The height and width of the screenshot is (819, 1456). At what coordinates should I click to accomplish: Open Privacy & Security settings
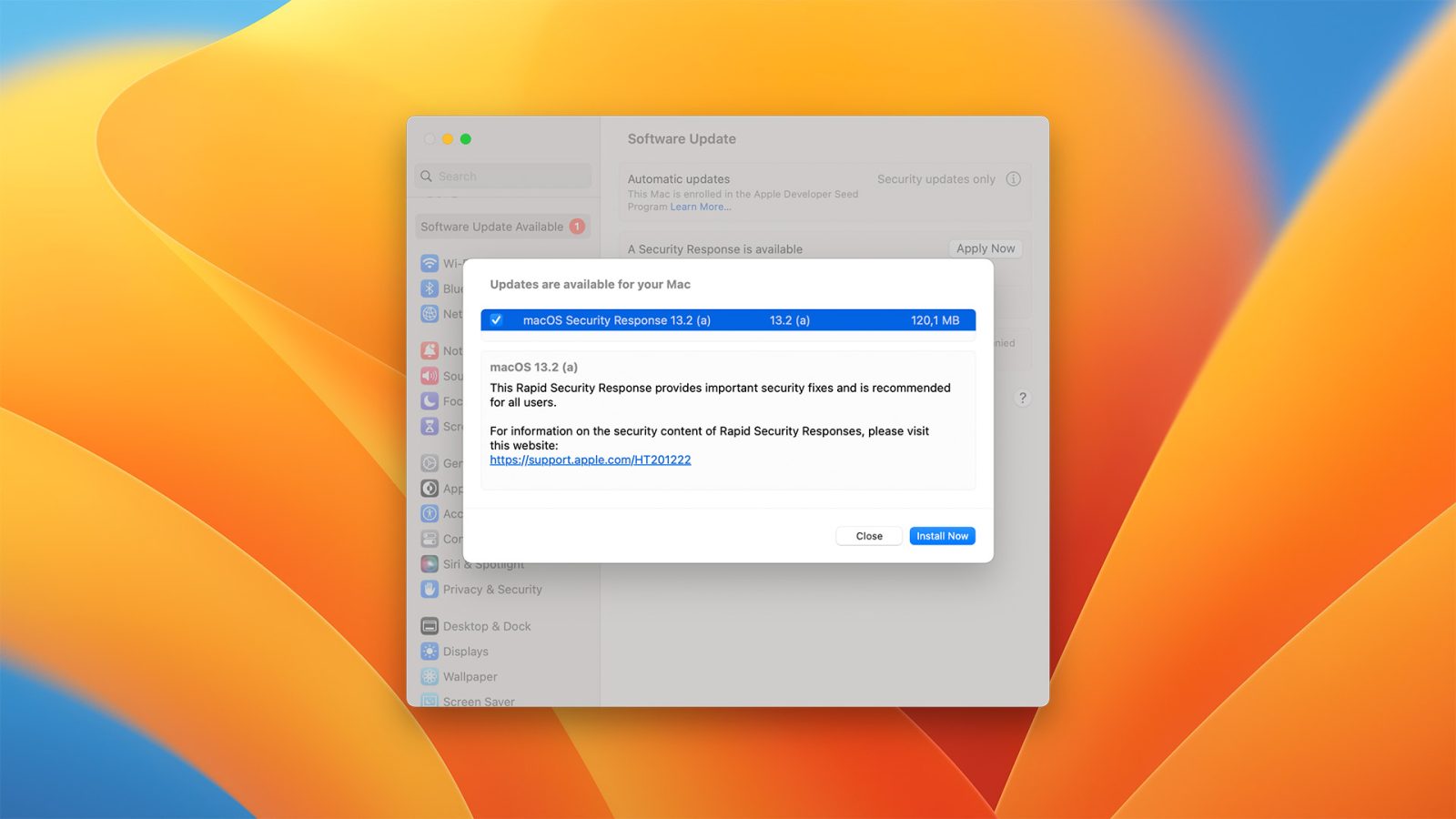click(491, 590)
